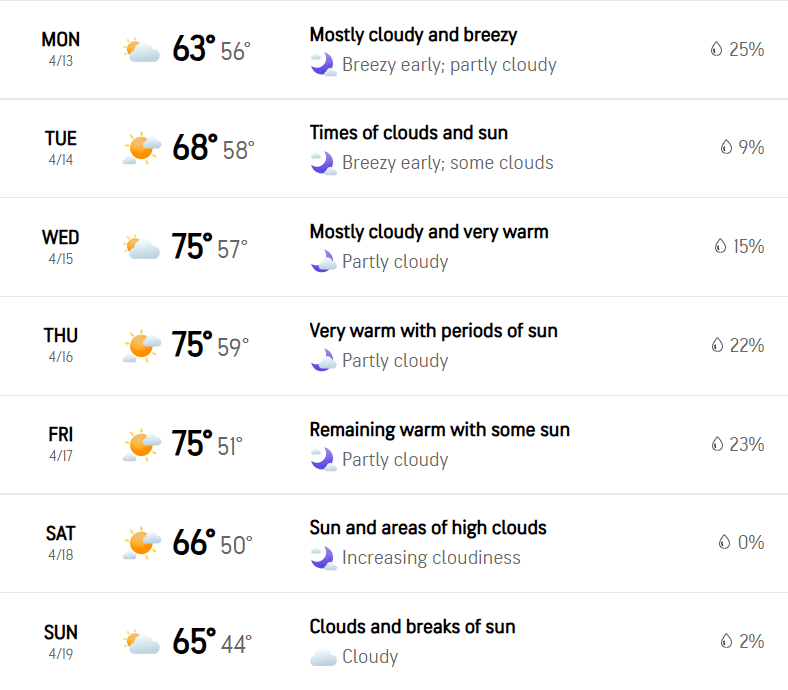788x690 pixels.
Task: Select Tuesday's 9% precipitation value
Action: click(x=751, y=147)
